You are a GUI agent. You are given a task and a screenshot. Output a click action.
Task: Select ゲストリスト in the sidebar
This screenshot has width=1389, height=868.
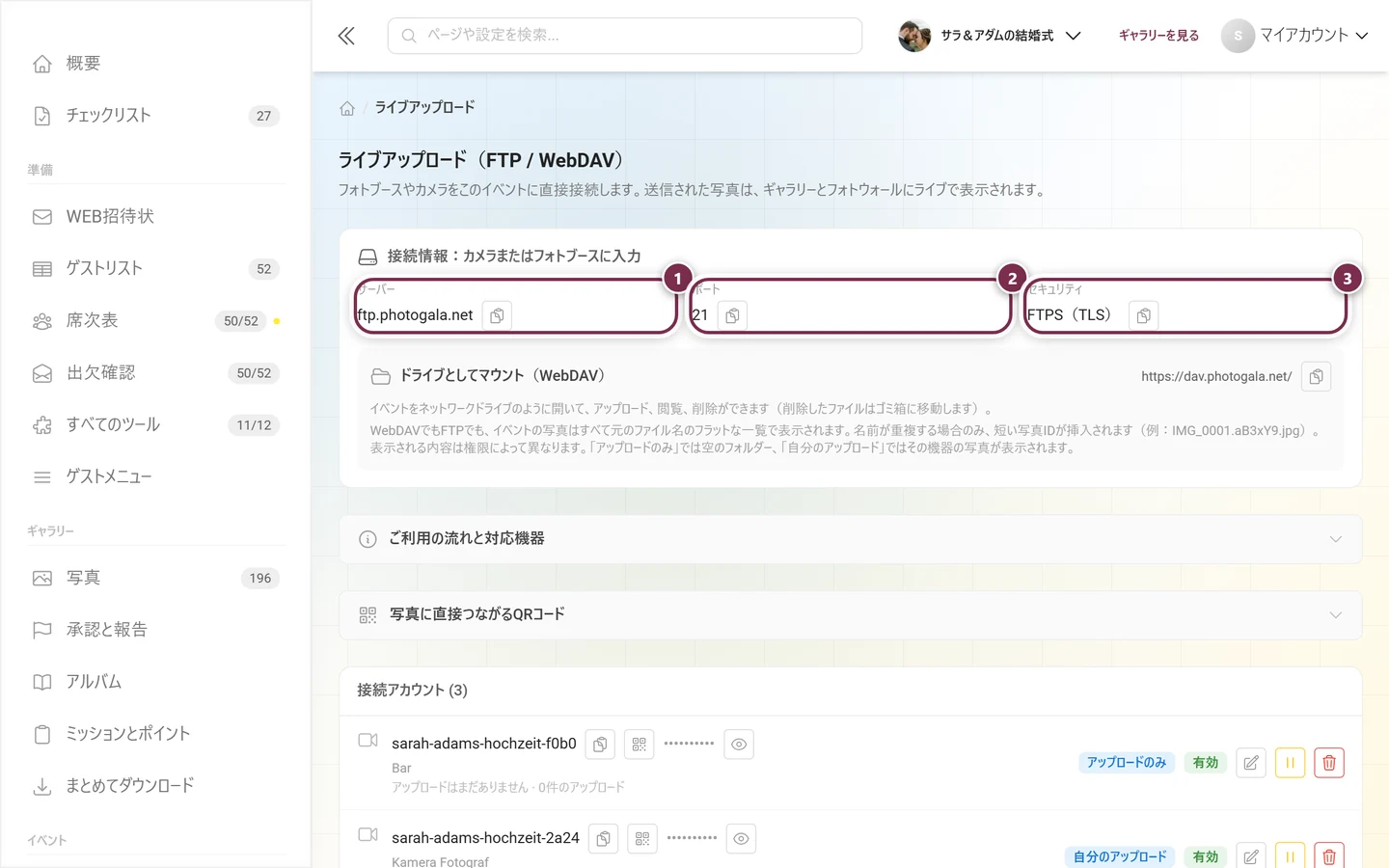pos(155,269)
